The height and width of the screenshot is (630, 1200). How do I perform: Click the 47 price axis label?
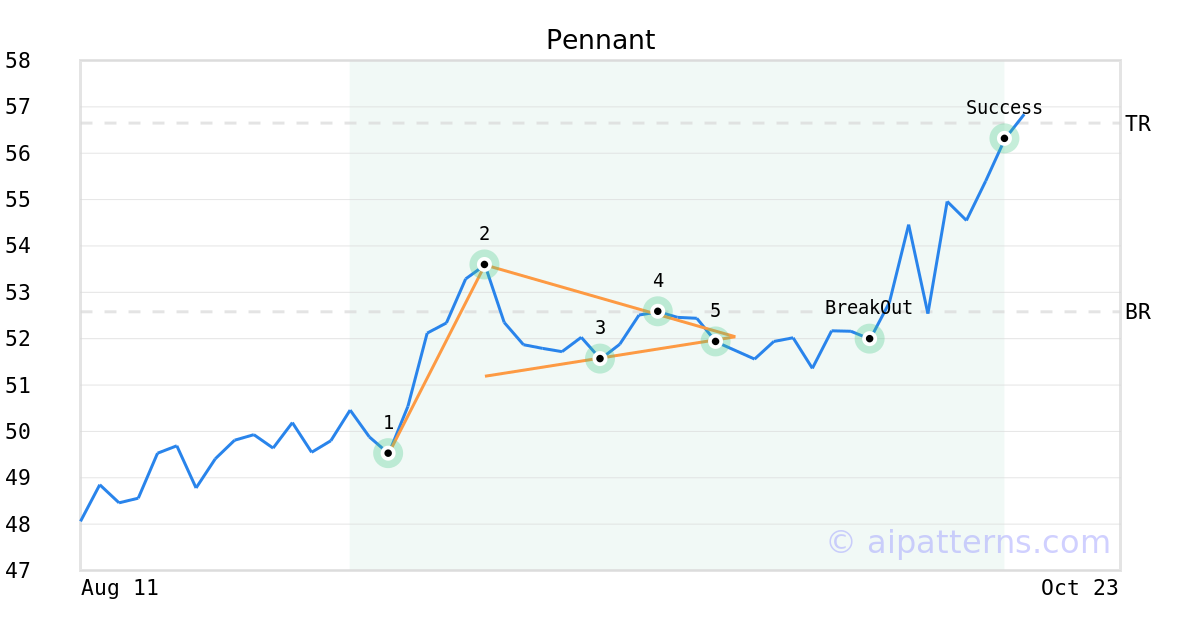[18, 571]
